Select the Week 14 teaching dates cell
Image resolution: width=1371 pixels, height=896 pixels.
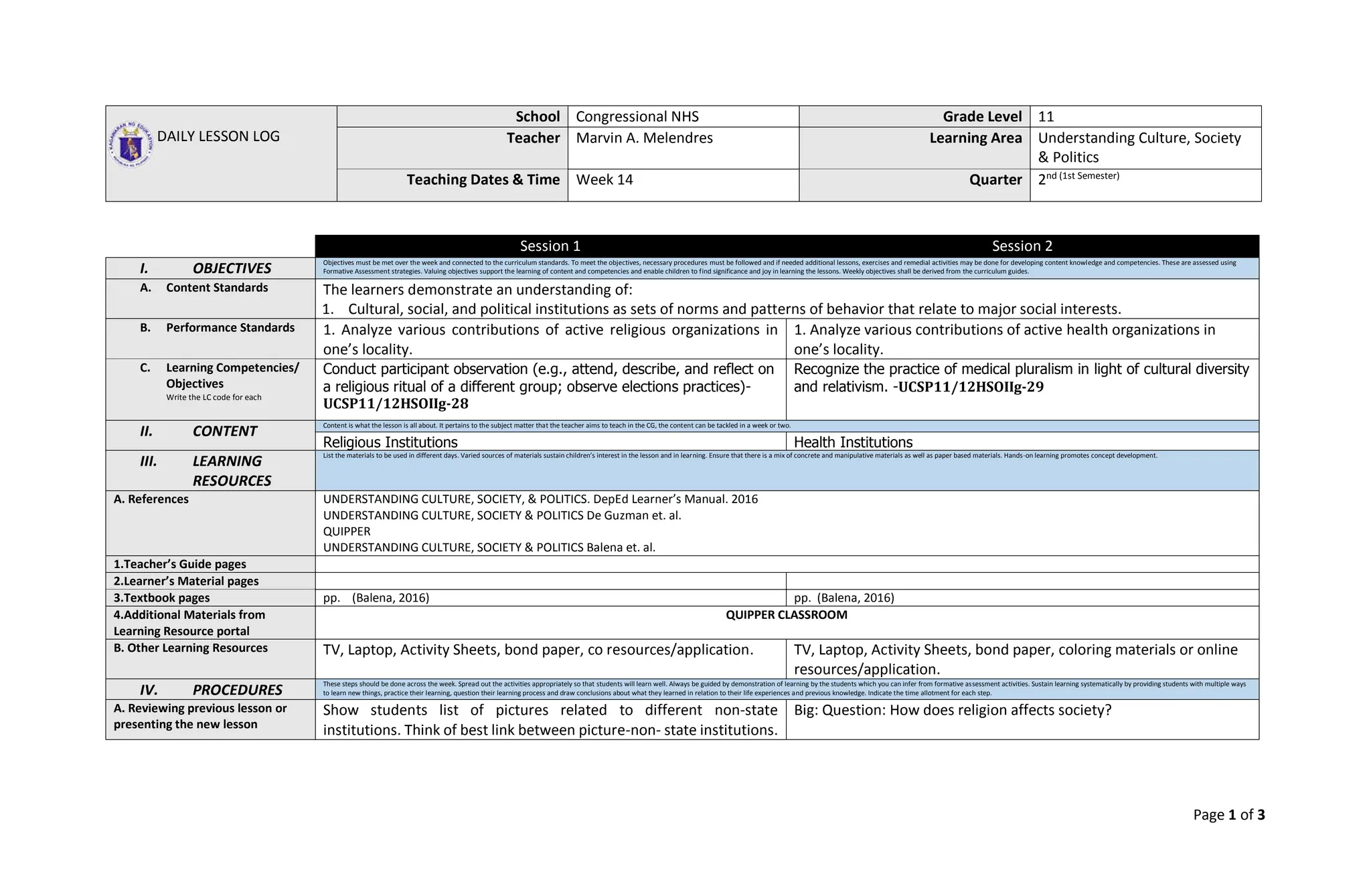[604, 180]
